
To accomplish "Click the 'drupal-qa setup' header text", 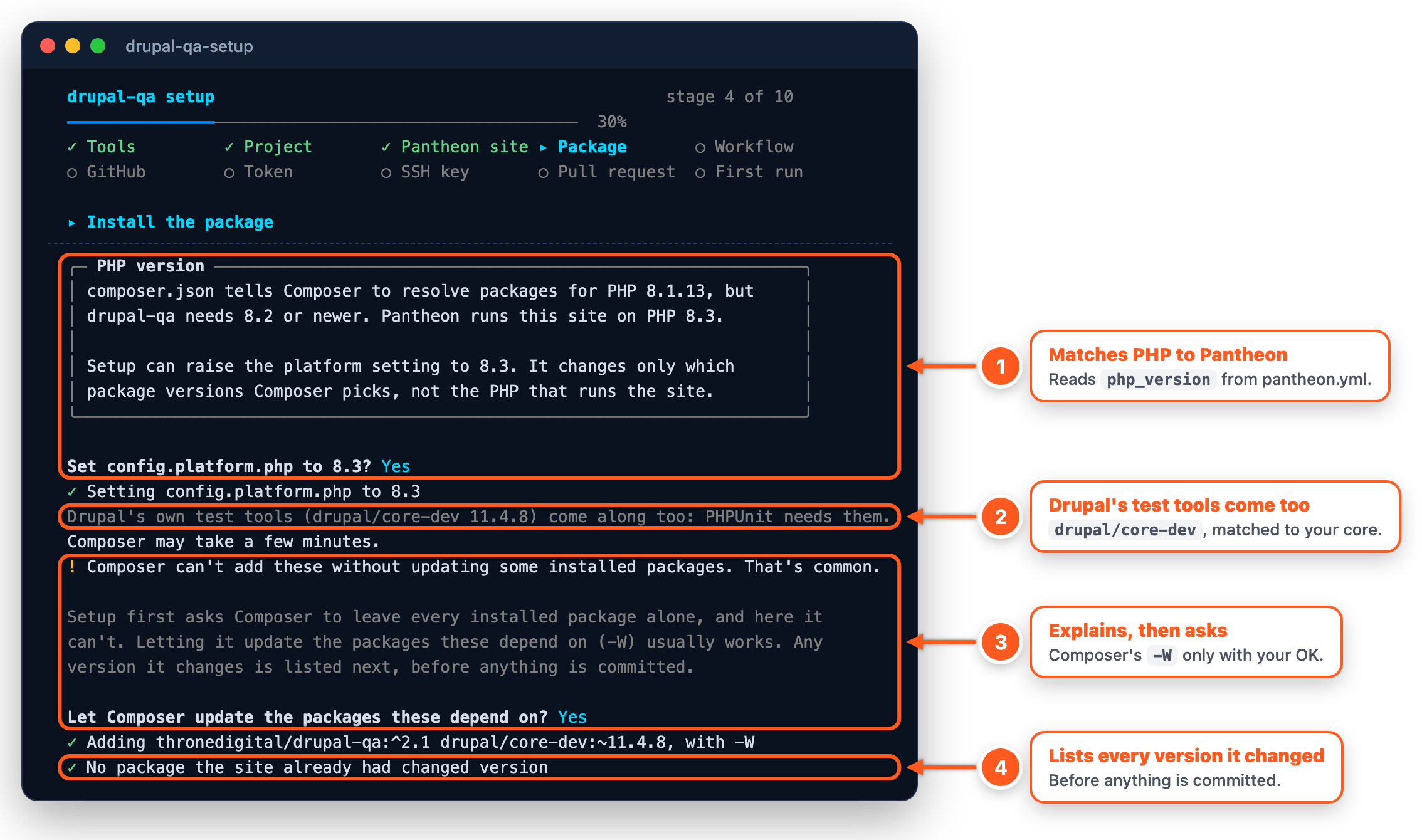I will coord(141,97).
